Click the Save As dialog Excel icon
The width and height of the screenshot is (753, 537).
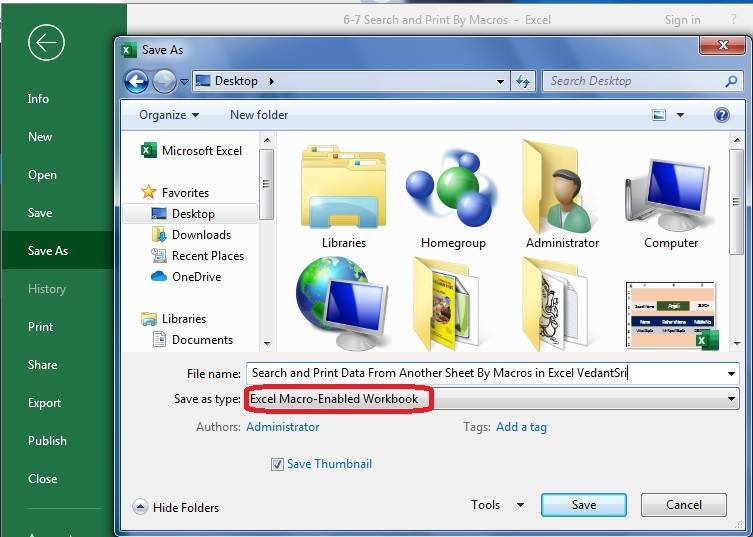click(x=128, y=50)
